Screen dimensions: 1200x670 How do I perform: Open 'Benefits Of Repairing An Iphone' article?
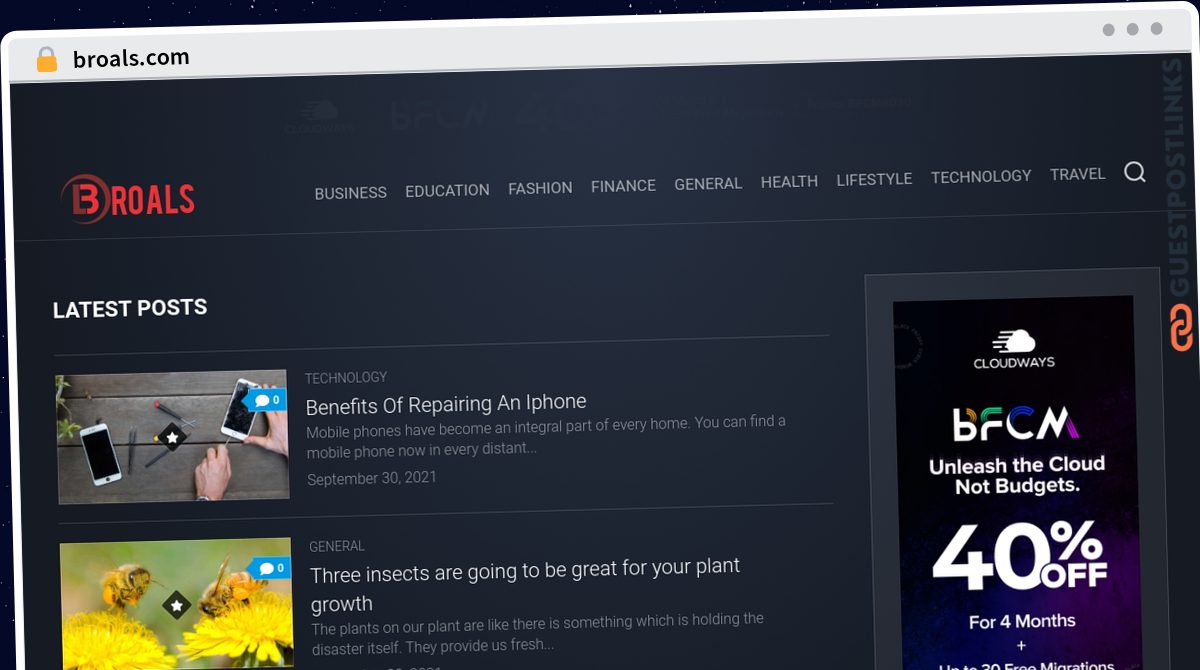coord(446,404)
